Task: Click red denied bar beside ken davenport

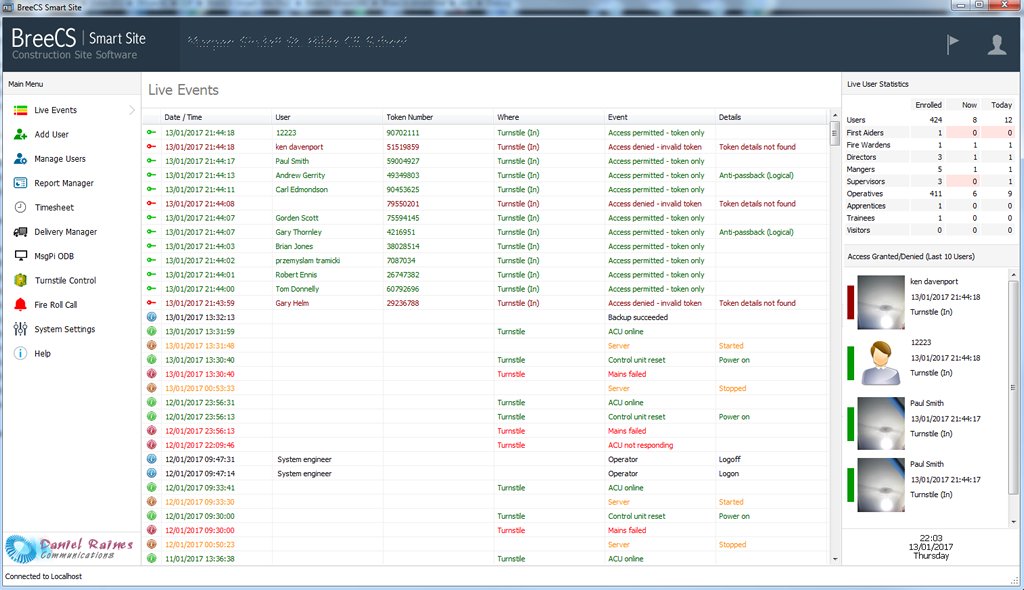Action: pos(850,302)
